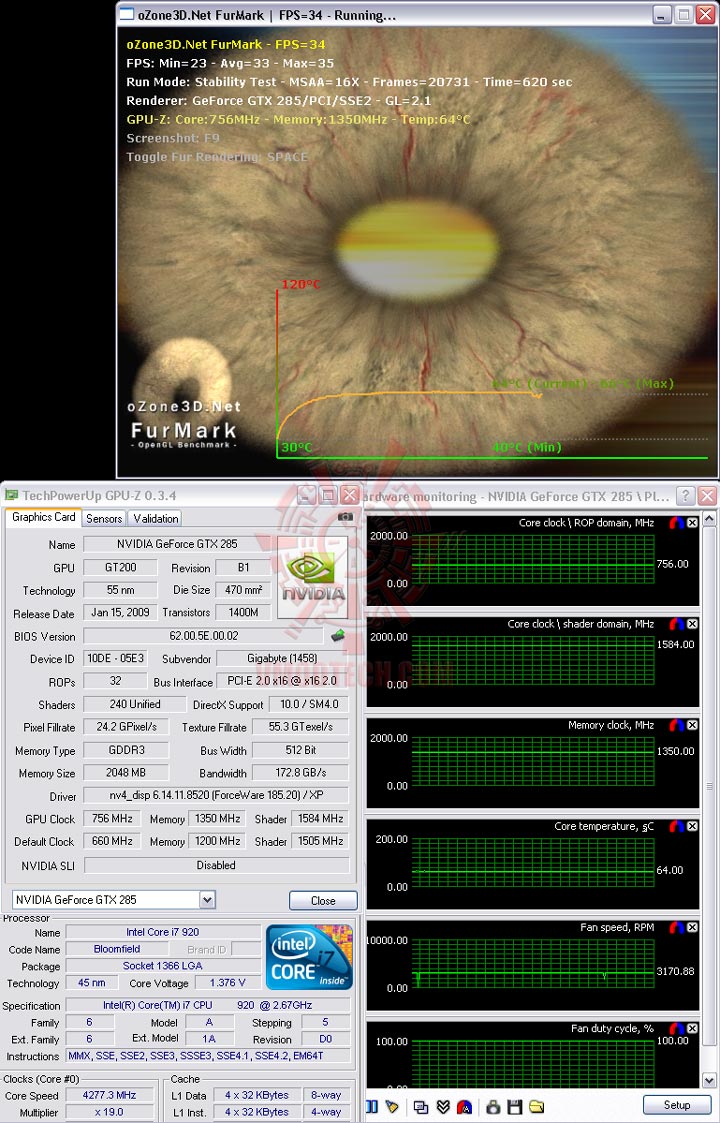The height and width of the screenshot is (1123, 720).
Task: Click the GPU-Z window title bar icon
Action: coord(11,495)
